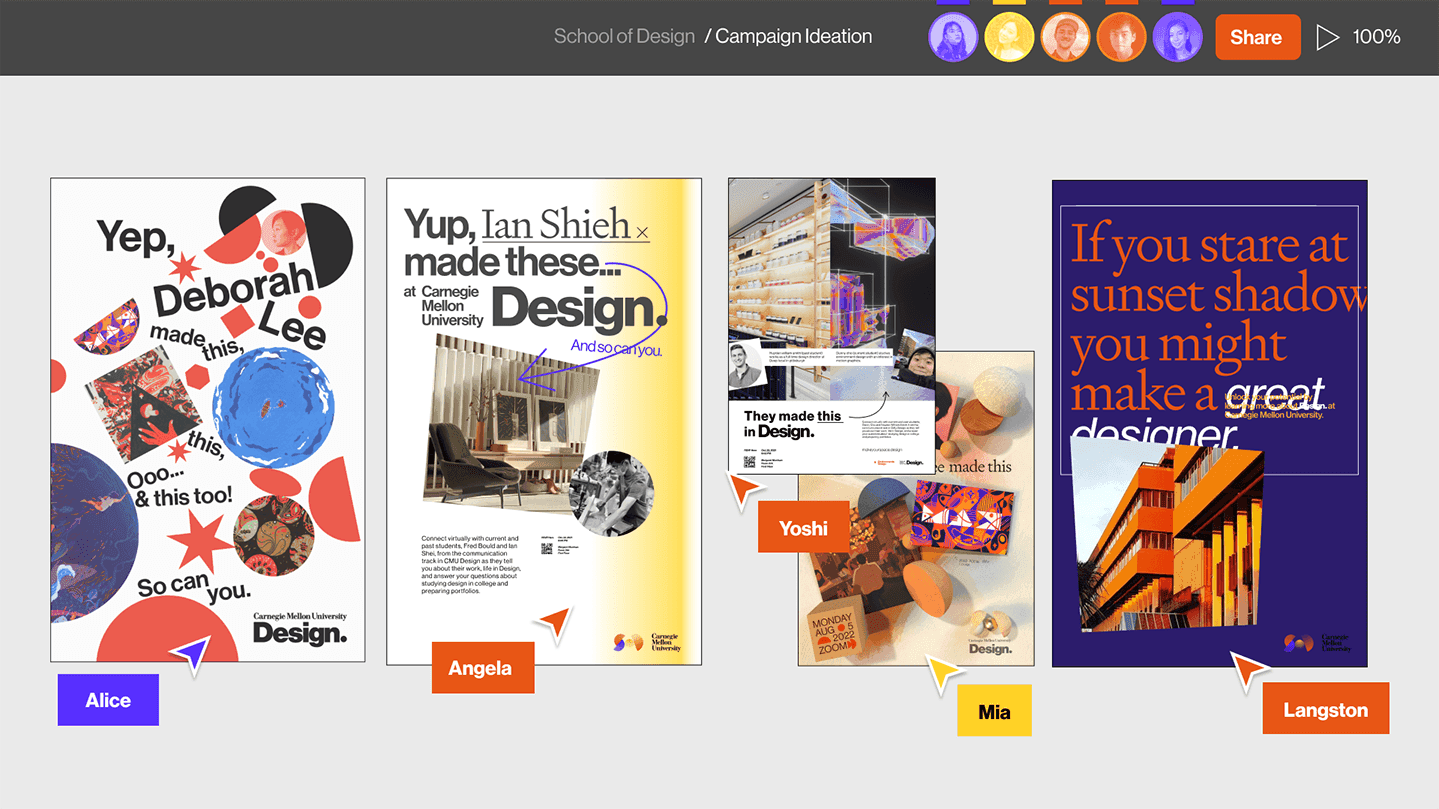Select the Deborah Lee poster frame

coord(208,420)
